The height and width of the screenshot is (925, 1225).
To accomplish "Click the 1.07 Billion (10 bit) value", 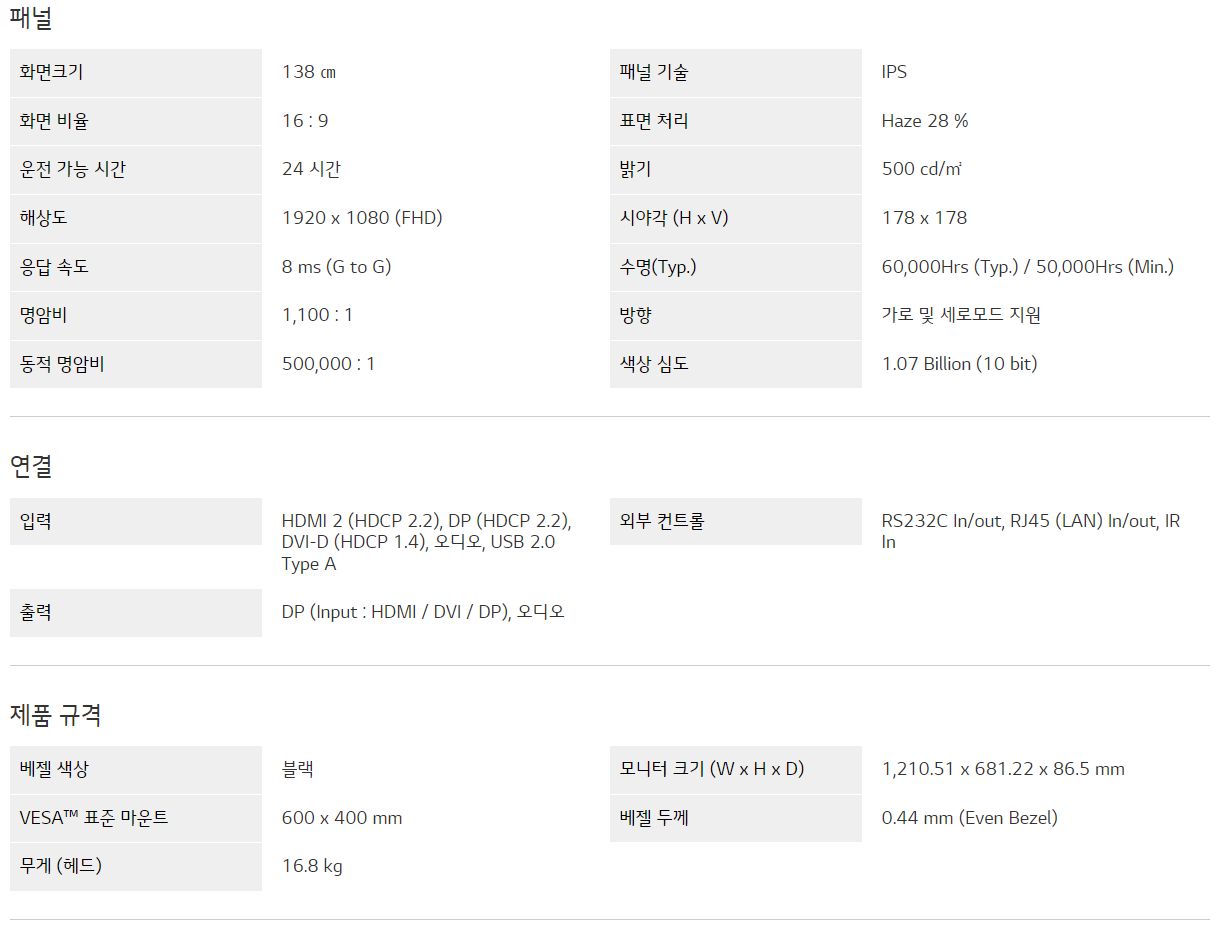I will [959, 364].
